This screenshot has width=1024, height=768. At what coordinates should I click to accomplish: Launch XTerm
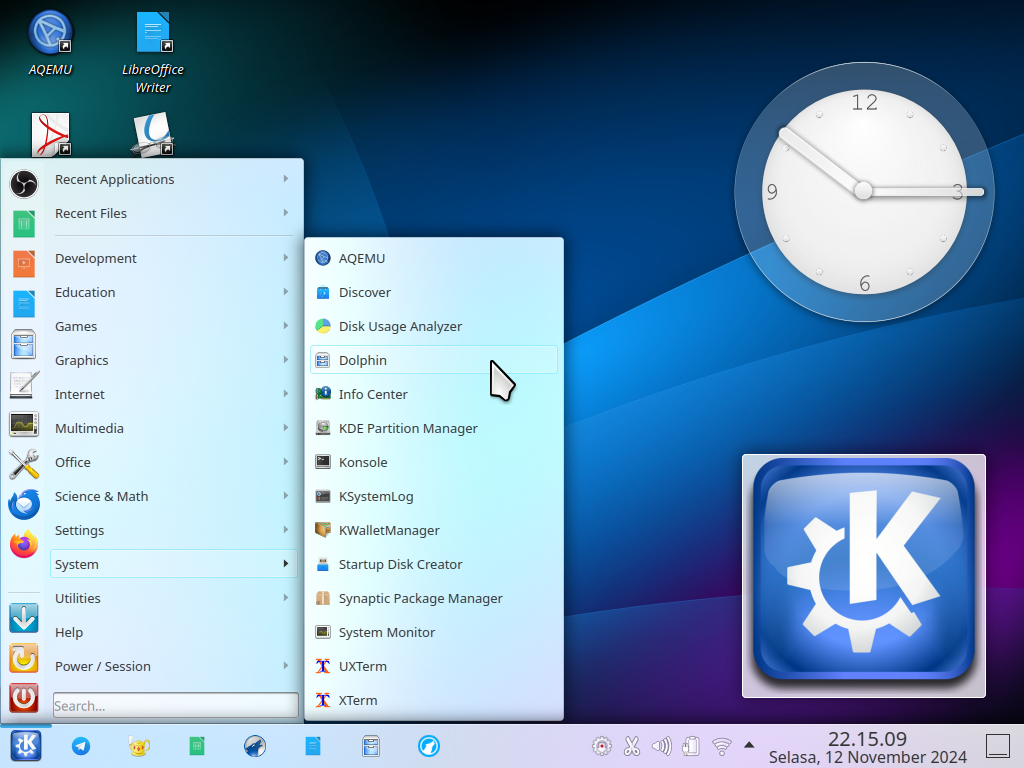(434, 699)
